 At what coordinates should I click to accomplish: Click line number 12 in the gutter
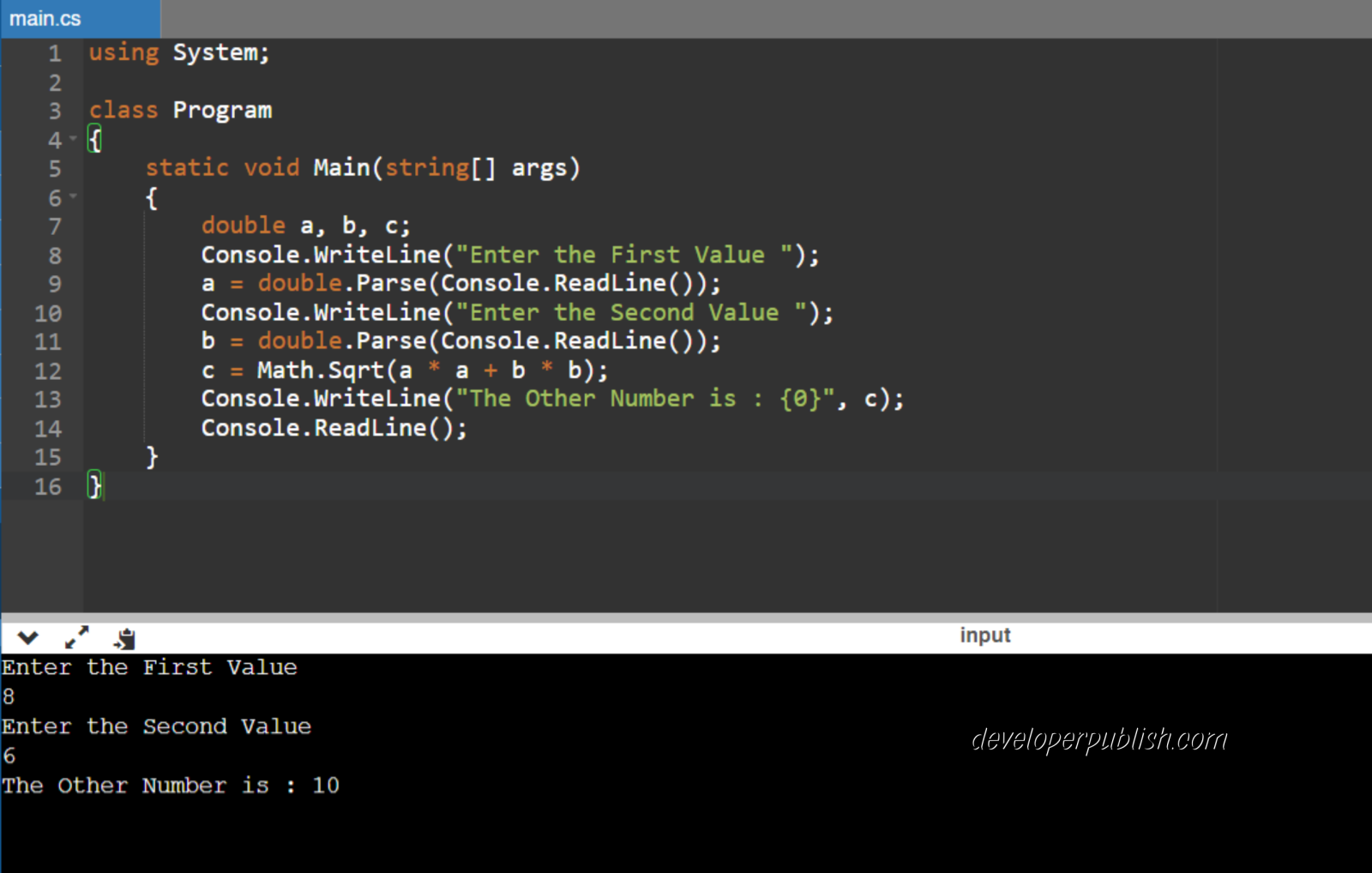[48, 371]
